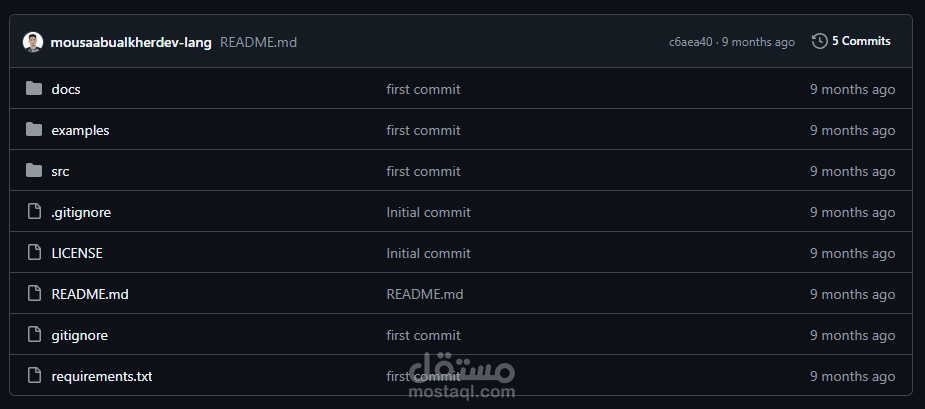Click the docs folder icon
The image size is (925, 409).
(x=34, y=89)
